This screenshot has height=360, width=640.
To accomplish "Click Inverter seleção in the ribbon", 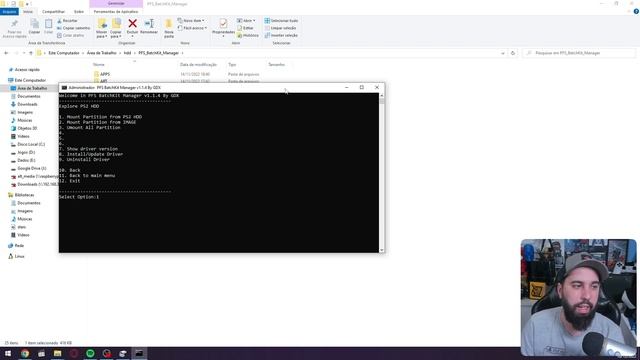I will tap(281, 35).
